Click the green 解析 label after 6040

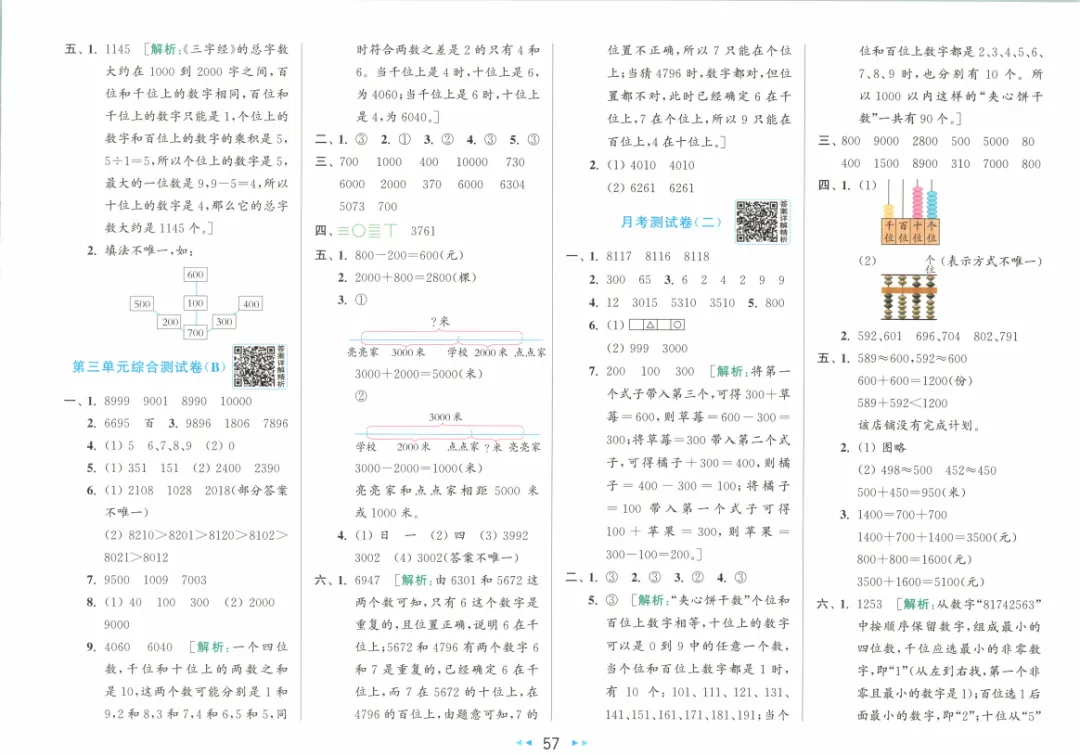coord(210,647)
